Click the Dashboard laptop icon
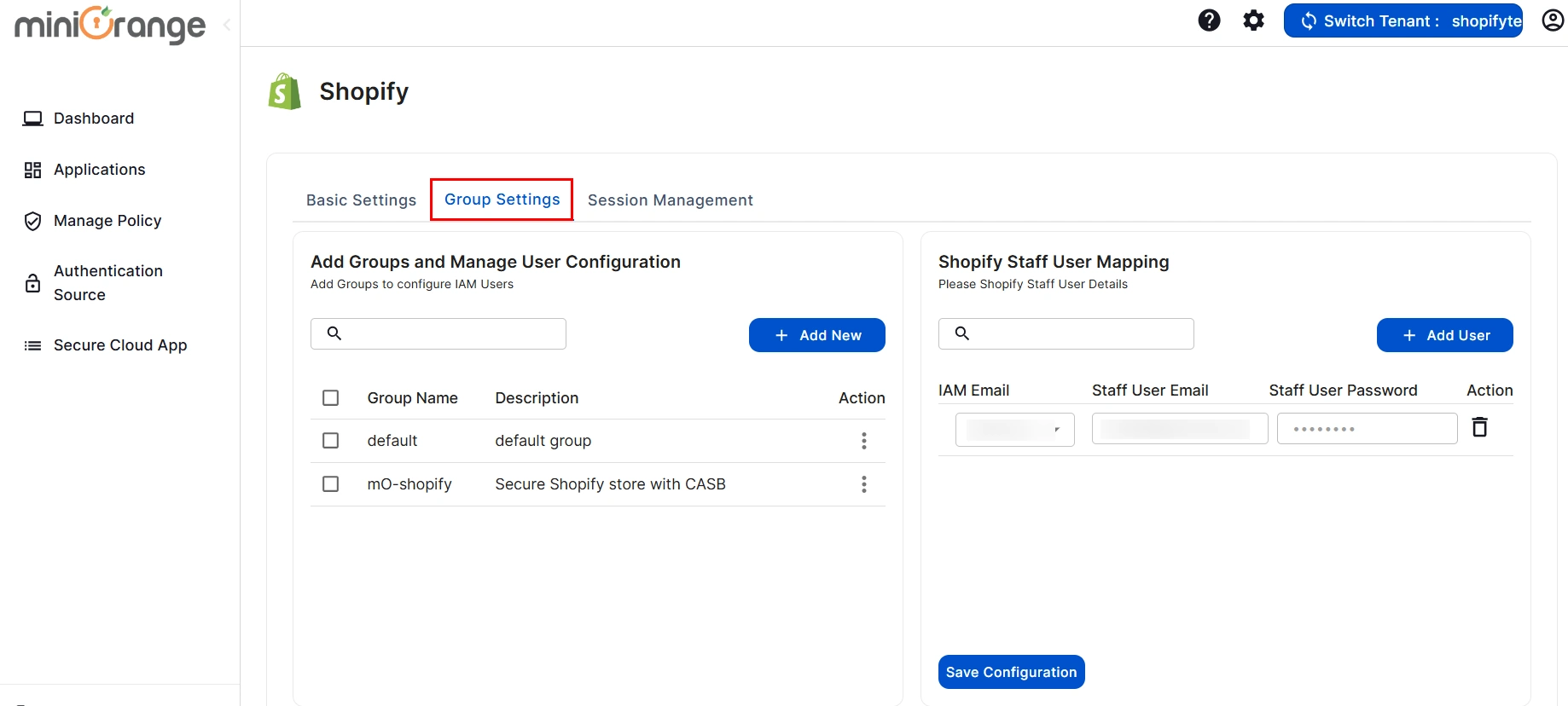 (32, 119)
